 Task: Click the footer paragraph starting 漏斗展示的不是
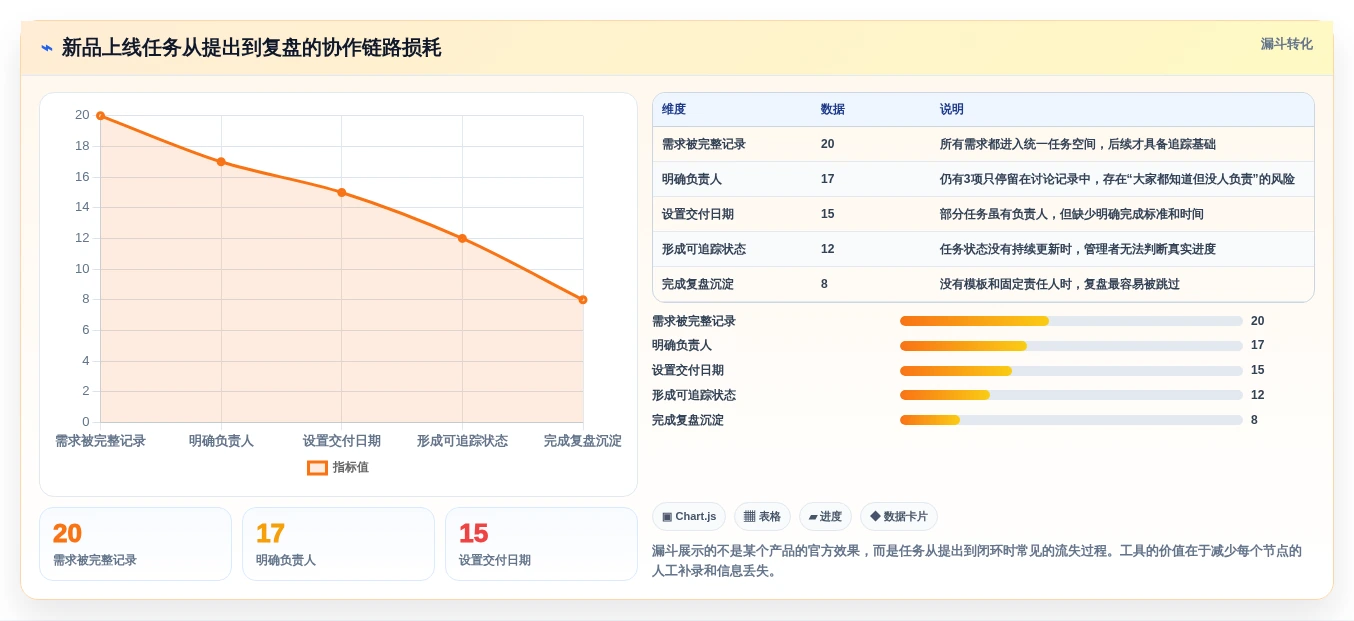click(977, 561)
